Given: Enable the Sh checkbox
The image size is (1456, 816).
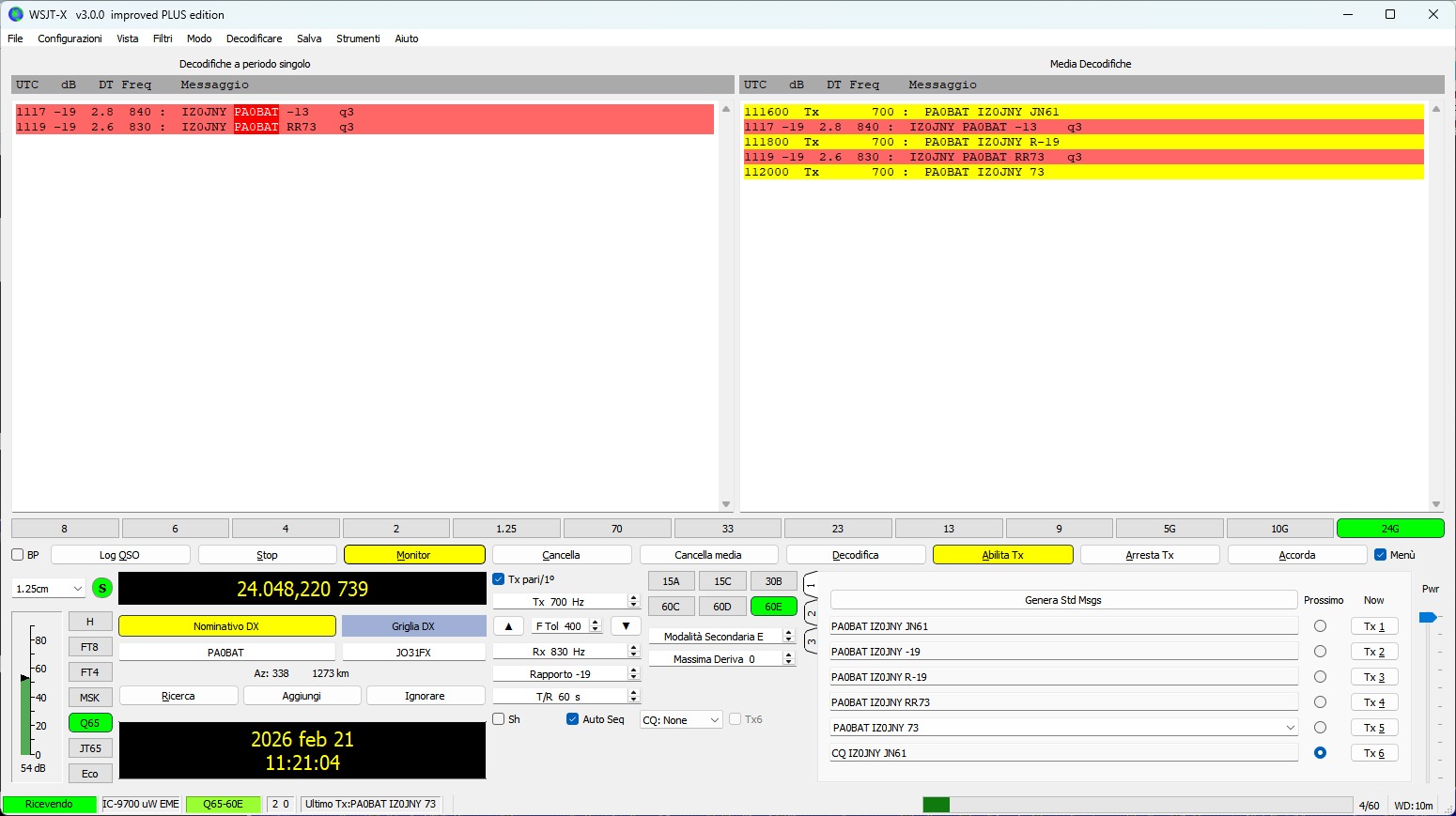Looking at the screenshot, I should pyautogui.click(x=498, y=718).
